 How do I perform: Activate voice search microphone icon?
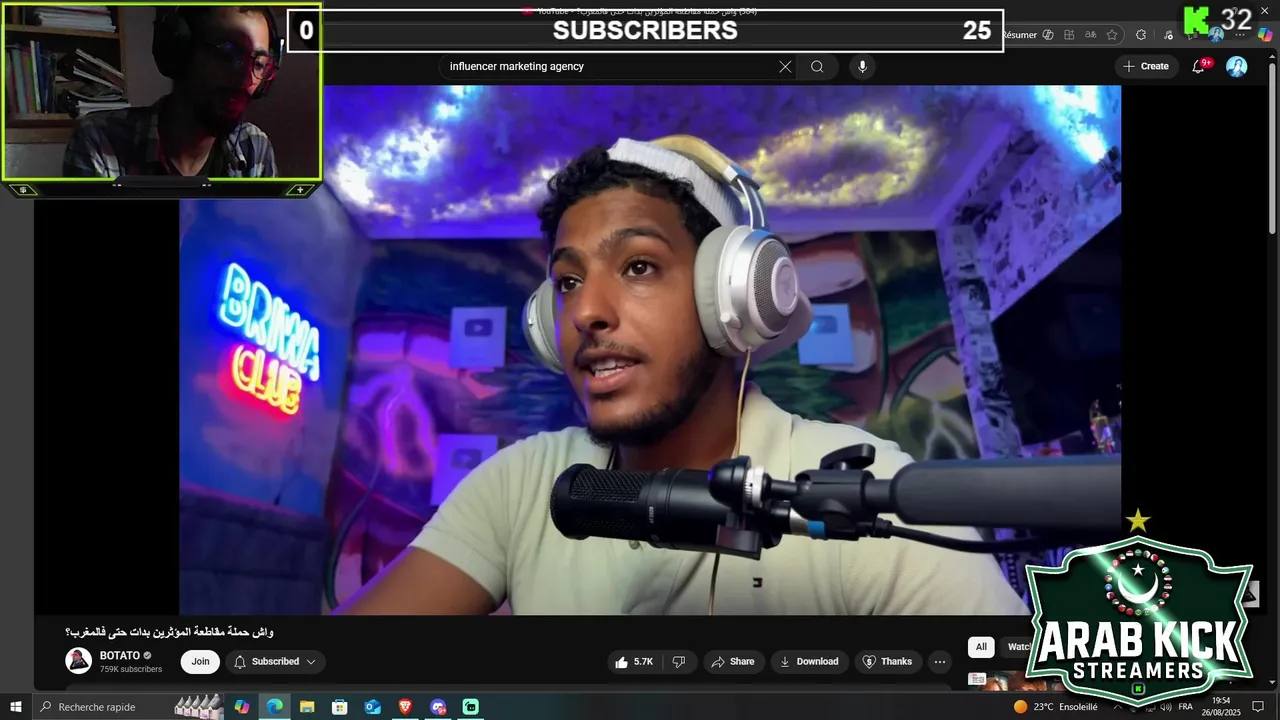pos(862,67)
